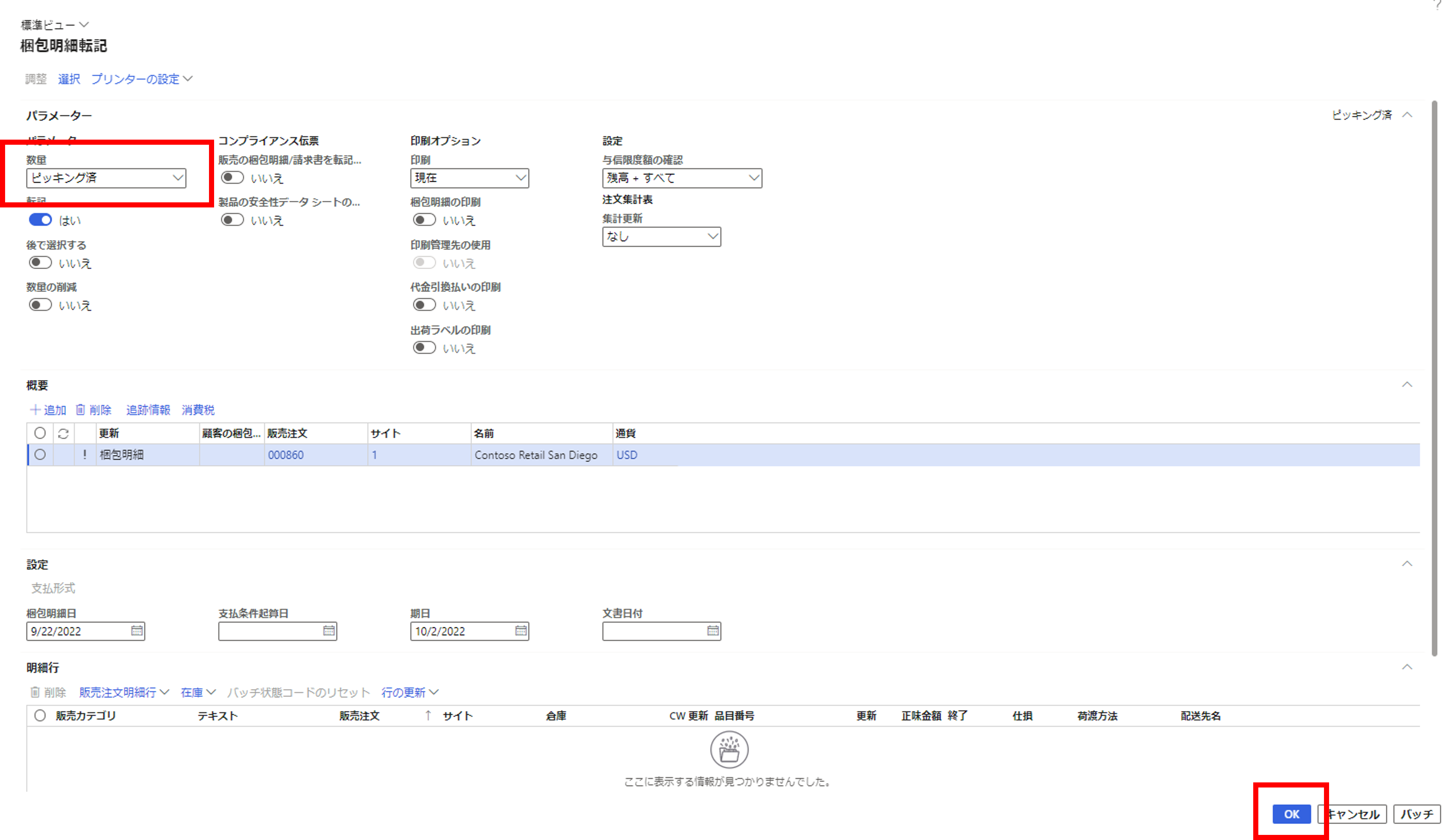Open the 与信限度額の確認 dropdown
The height and width of the screenshot is (840, 1452).
682,178
